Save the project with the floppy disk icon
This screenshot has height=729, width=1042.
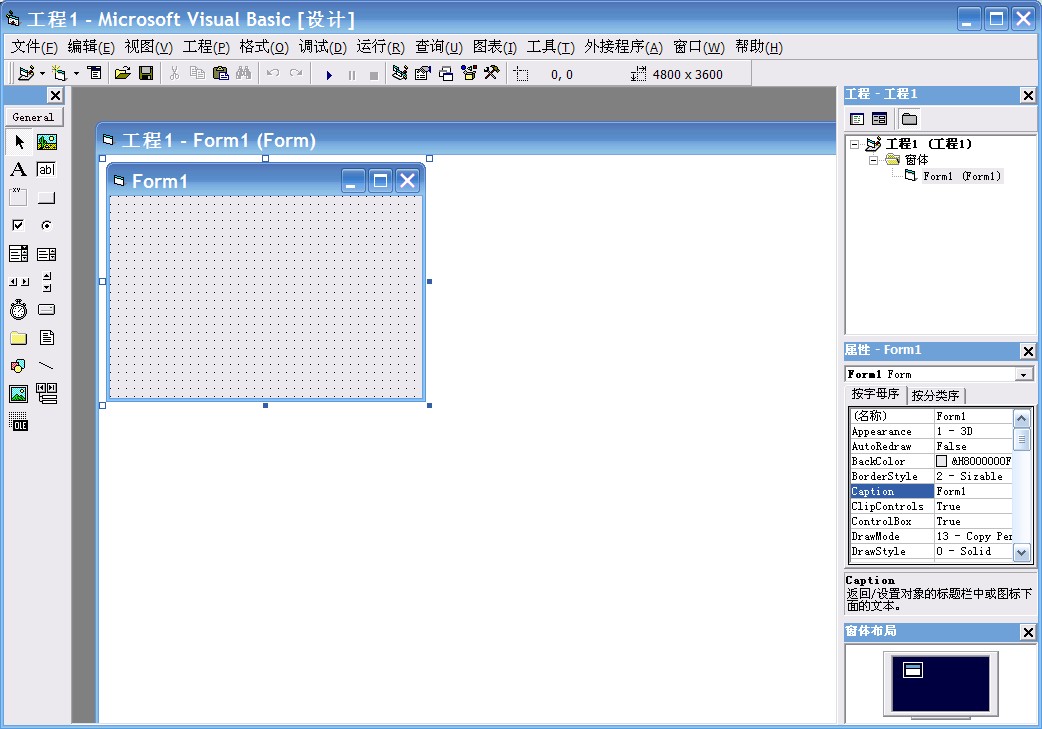[146, 73]
